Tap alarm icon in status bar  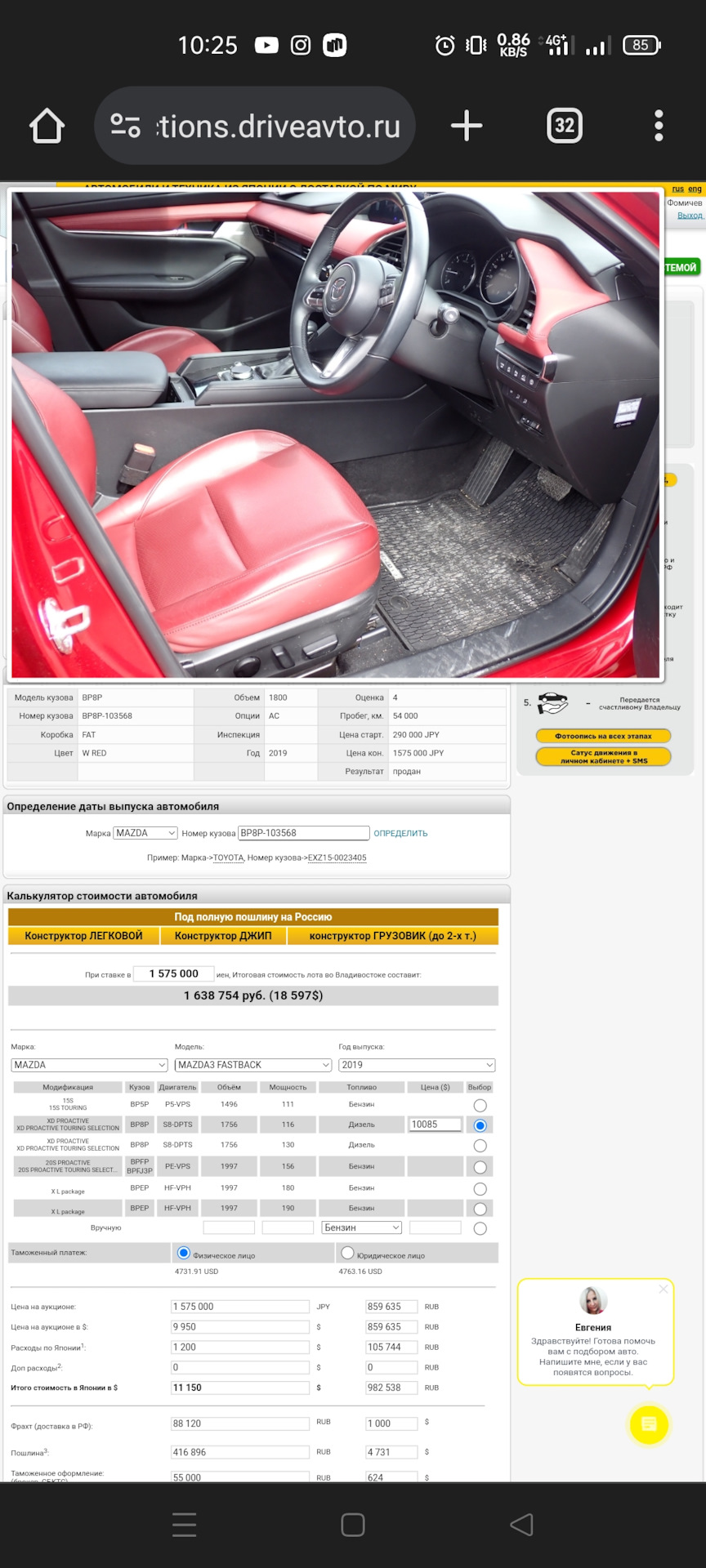(x=445, y=46)
